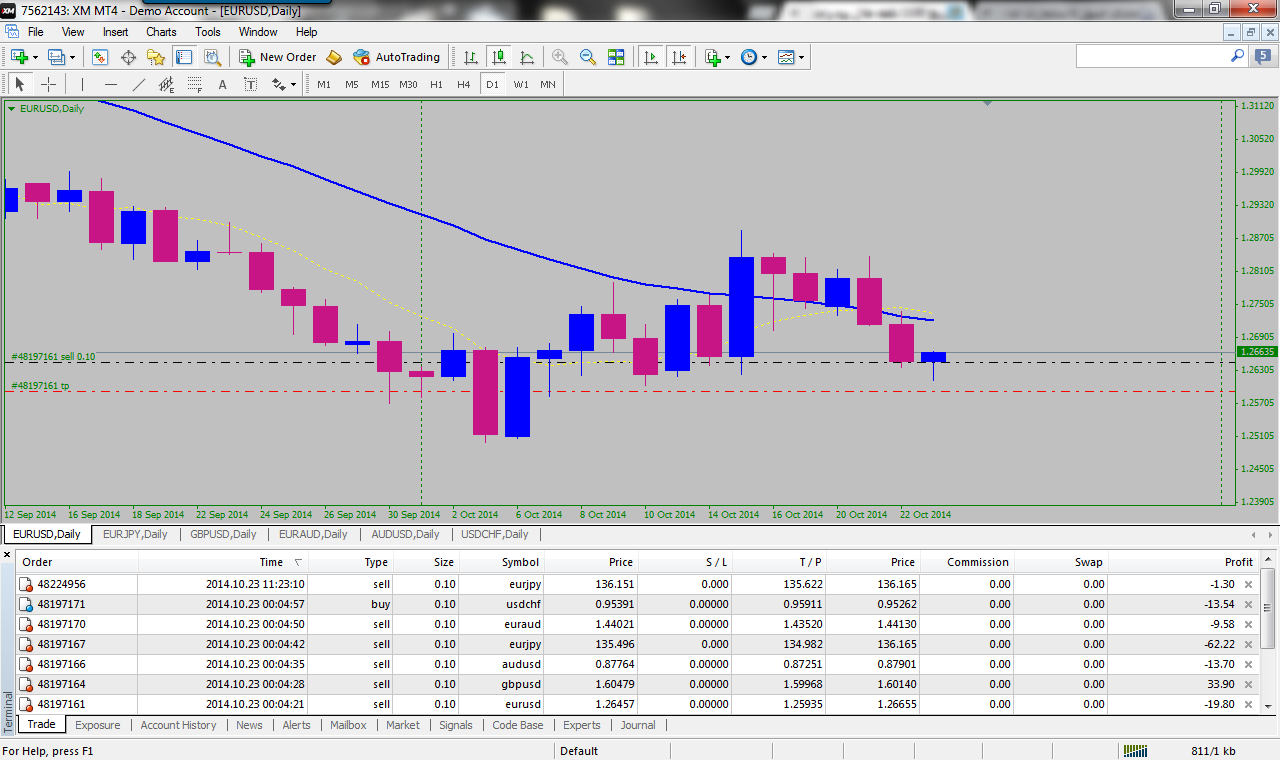
Task: Select the Text Label tool
Action: 250,84
